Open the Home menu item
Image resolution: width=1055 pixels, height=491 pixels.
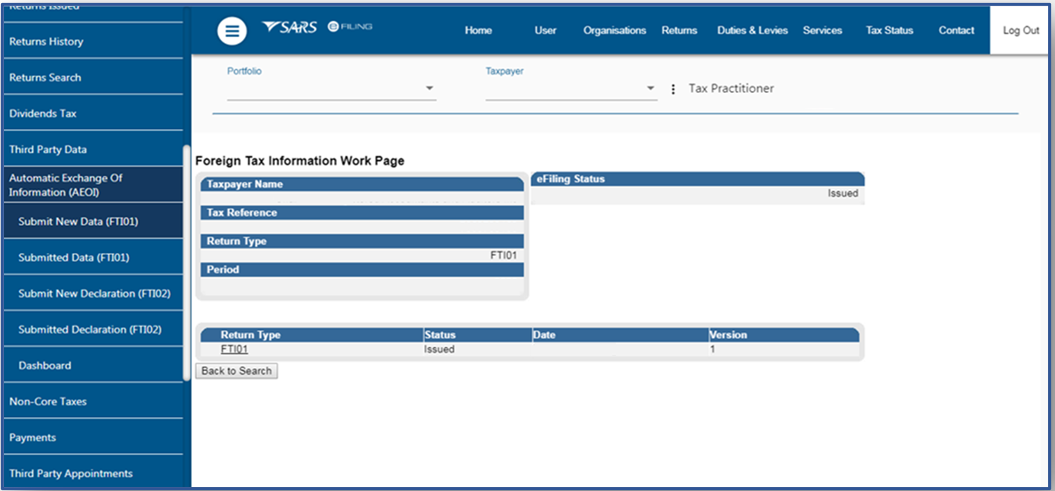[478, 31]
